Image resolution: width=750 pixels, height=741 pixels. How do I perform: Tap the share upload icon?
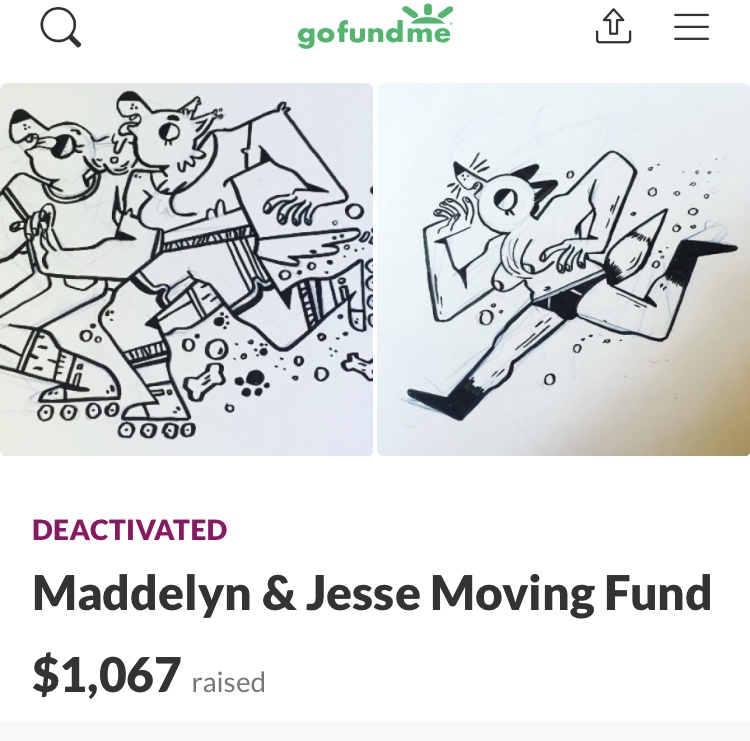(x=613, y=27)
